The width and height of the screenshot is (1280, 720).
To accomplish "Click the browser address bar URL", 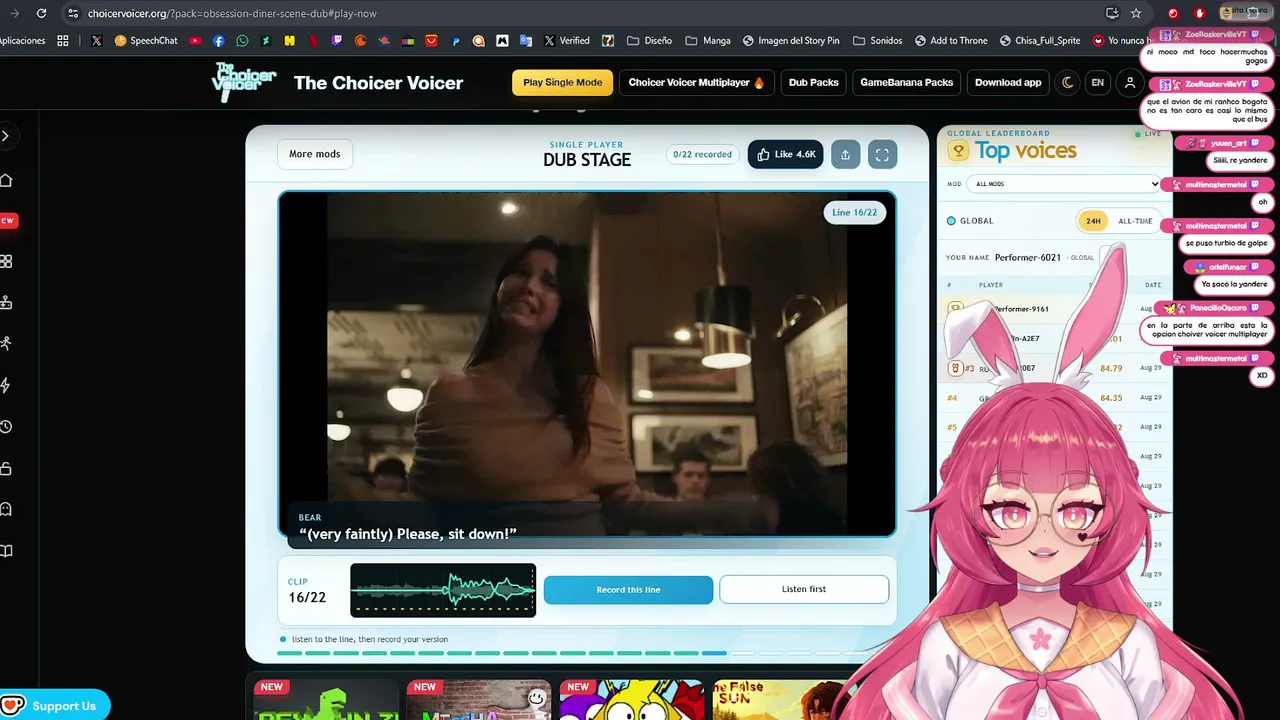I will point(232,14).
